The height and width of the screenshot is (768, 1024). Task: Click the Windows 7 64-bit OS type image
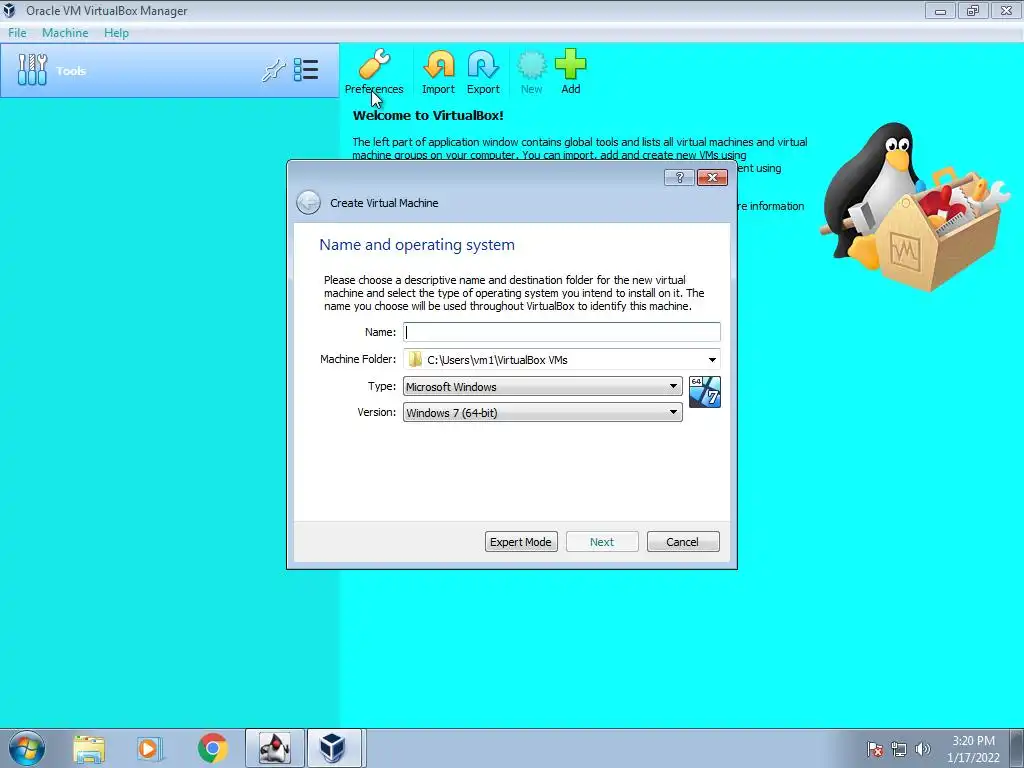[705, 392]
